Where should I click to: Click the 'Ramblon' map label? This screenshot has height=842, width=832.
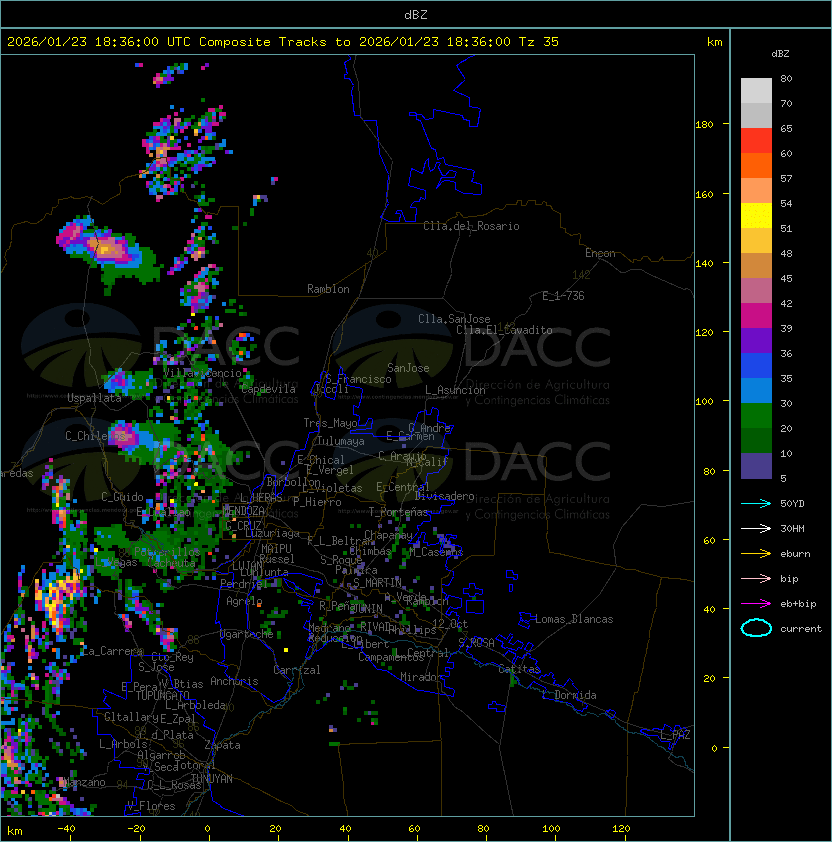[328, 289]
